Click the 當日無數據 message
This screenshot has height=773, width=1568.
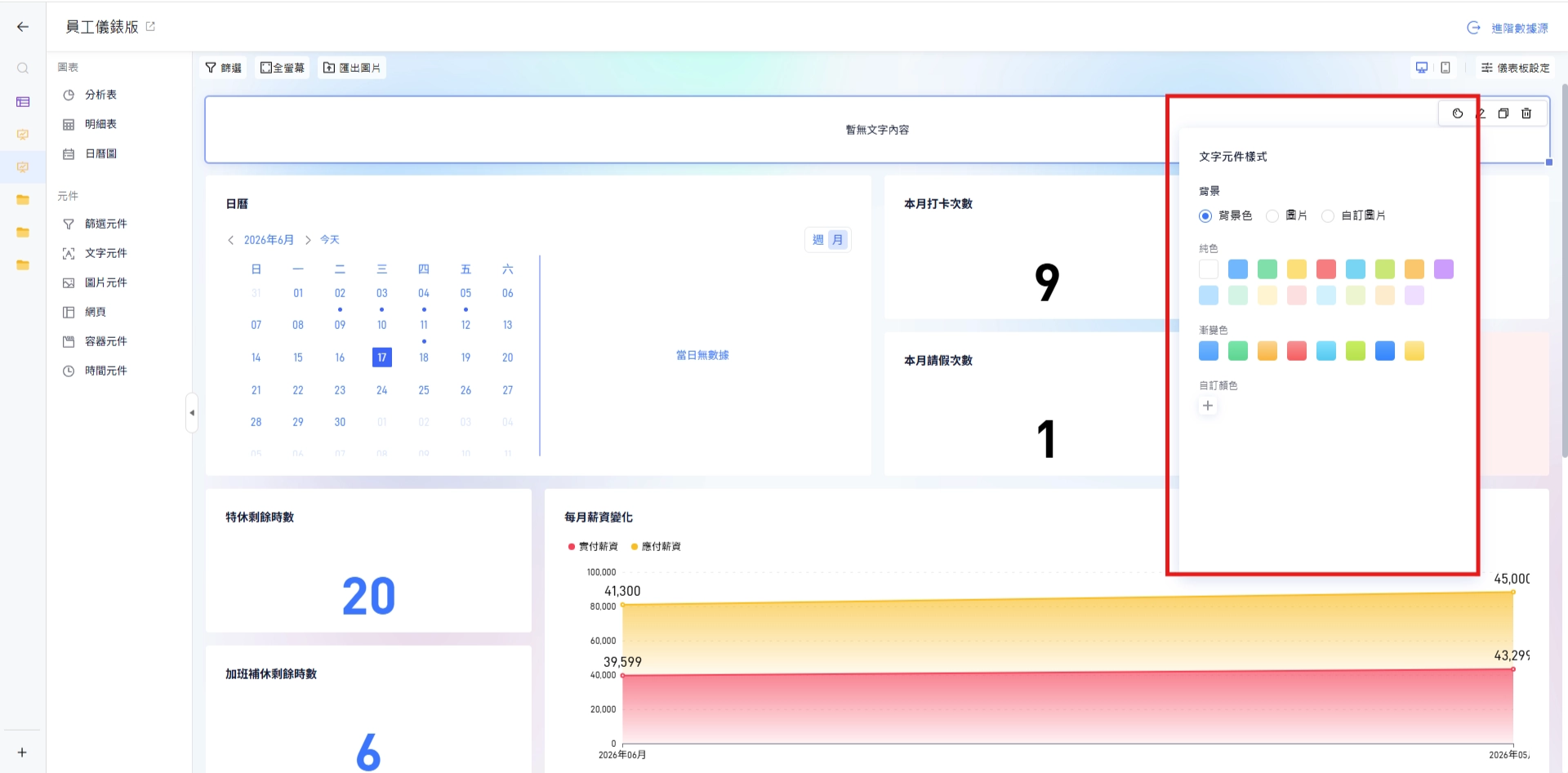(x=702, y=355)
